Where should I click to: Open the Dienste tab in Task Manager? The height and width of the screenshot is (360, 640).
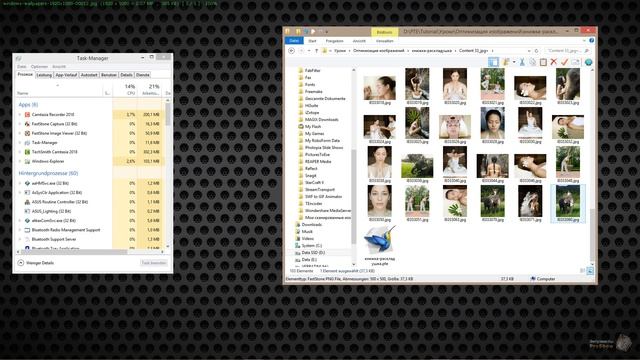tap(142, 75)
